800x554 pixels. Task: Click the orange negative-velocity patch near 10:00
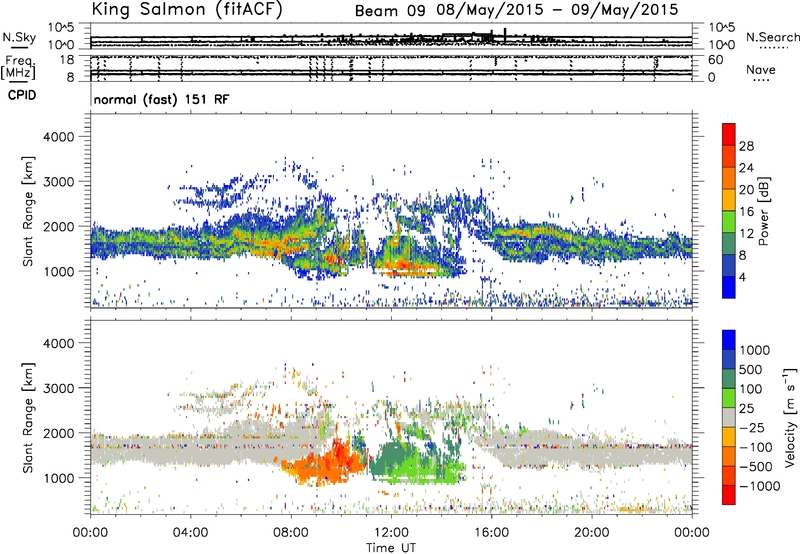pos(327,464)
